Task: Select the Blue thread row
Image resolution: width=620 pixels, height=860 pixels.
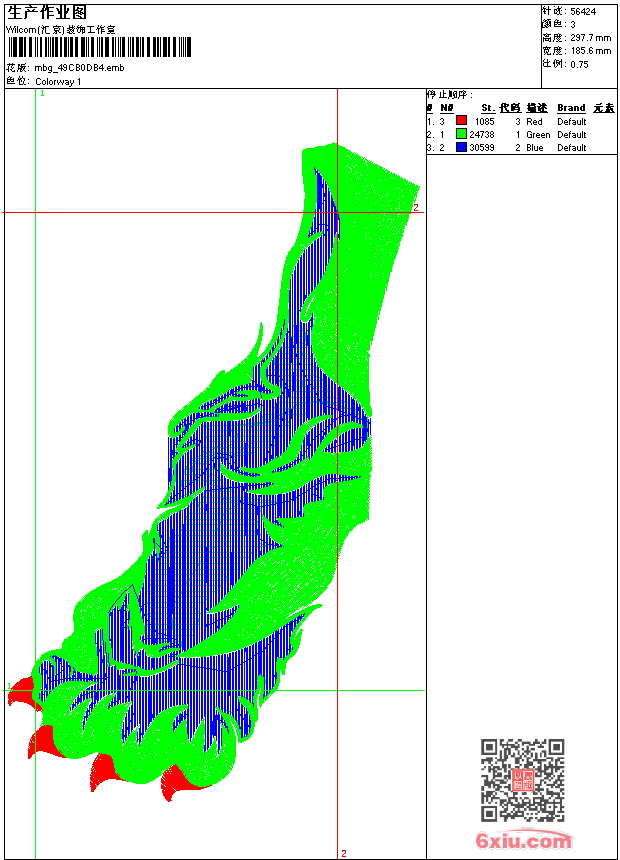Action: (x=521, y=148)
